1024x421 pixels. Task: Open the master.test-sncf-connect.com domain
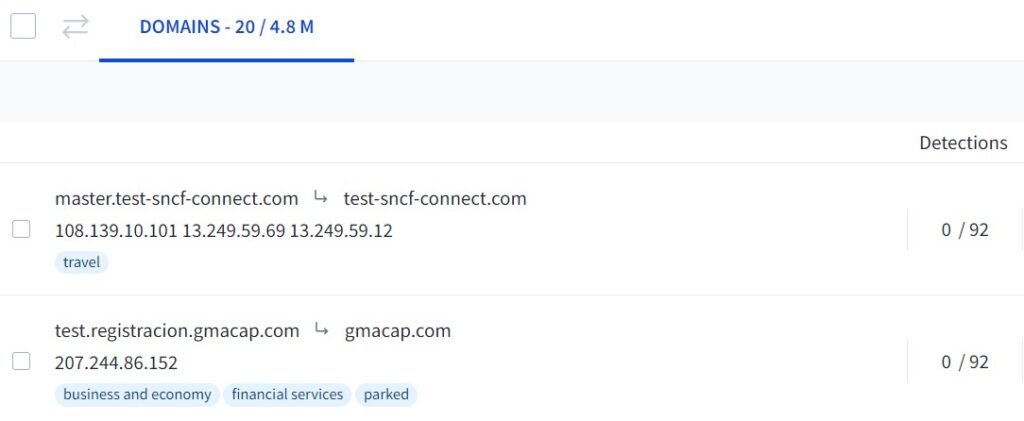(177, 198)
